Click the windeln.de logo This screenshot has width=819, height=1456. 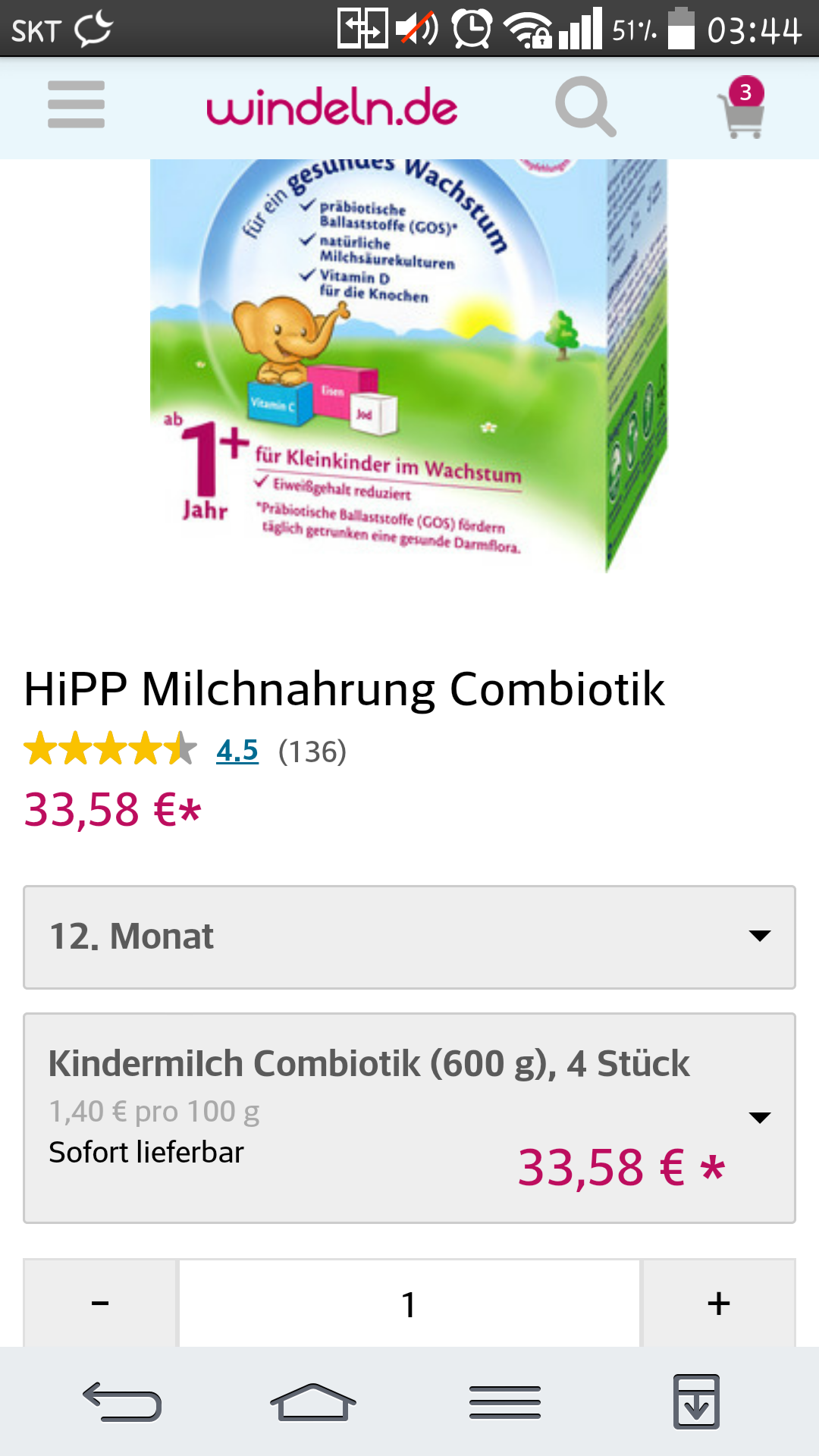332,108
